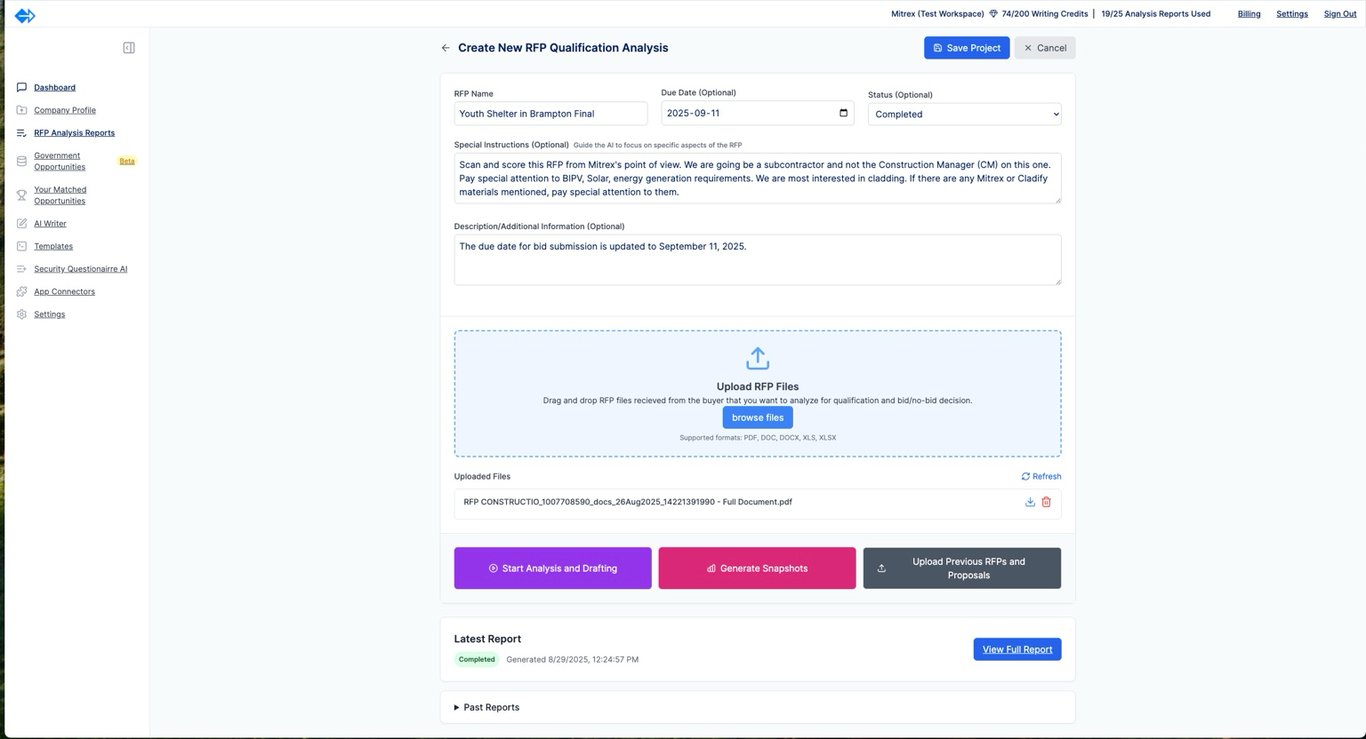Collapse the sidebar panel icon
This screenshot has width=1366, height=739.
pos(129,47)
